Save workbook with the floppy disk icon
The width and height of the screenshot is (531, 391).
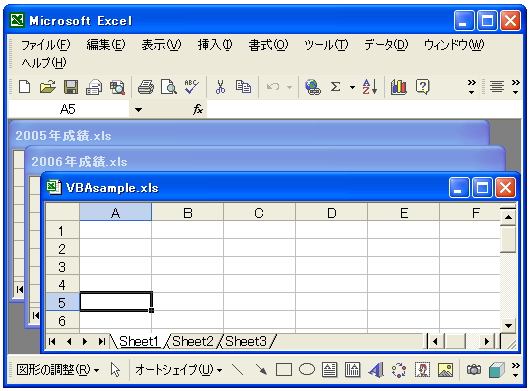(x=71, y=87)
